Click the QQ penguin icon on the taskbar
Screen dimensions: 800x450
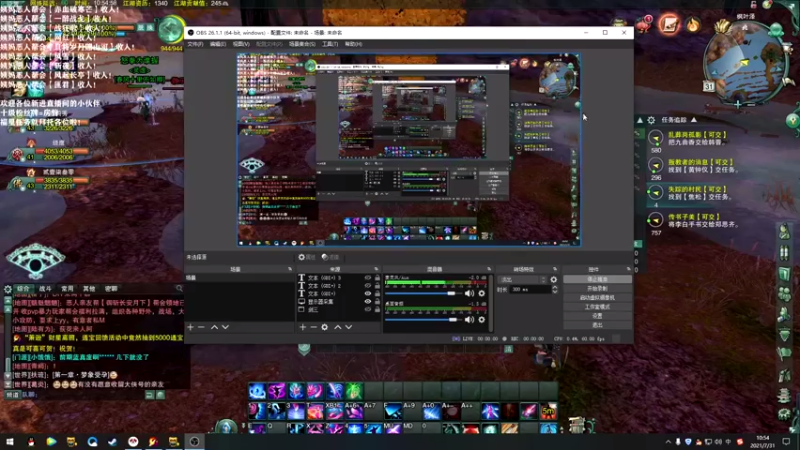click(31, 442)
